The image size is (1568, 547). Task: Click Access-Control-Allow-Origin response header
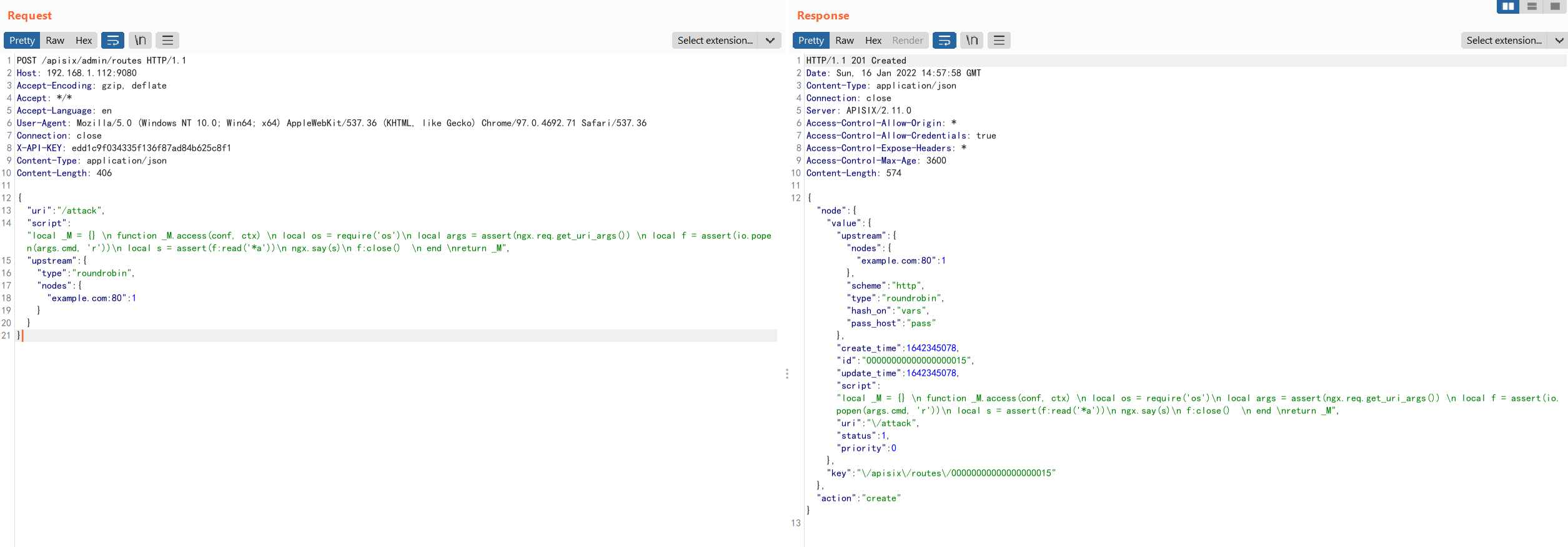[x=881, y=123]
